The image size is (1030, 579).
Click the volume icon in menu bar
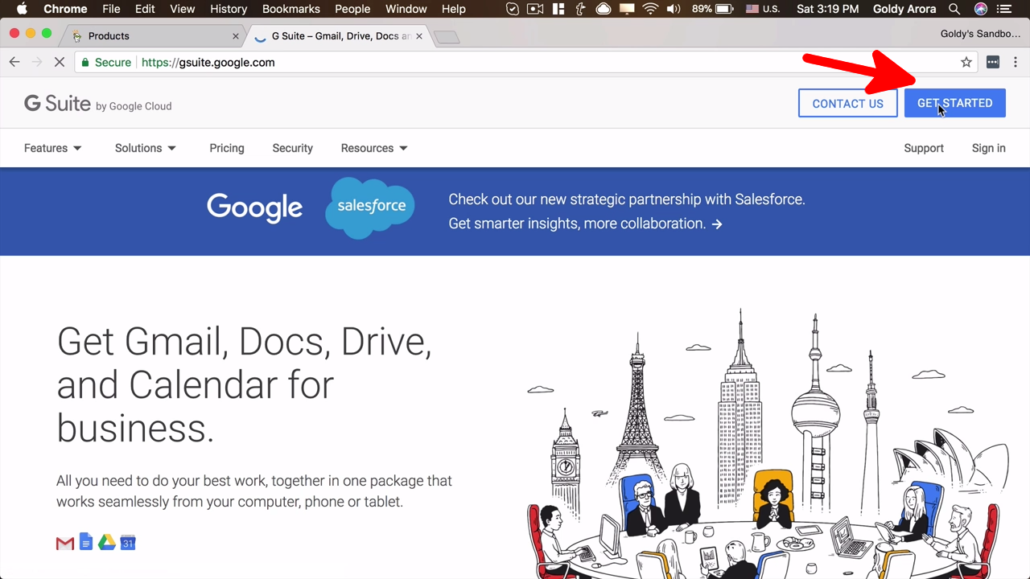pyautogui.click(x=673, y=9)
